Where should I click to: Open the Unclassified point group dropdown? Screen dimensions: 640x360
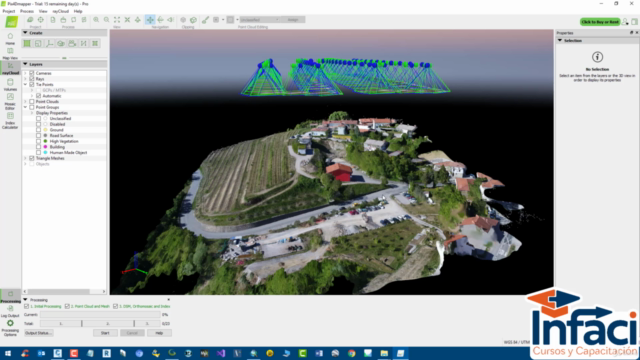point(260,20)
